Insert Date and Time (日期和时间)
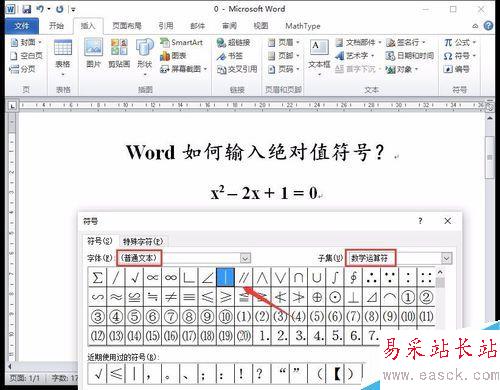Screen dimensions: 500x390 coord(410,56)
